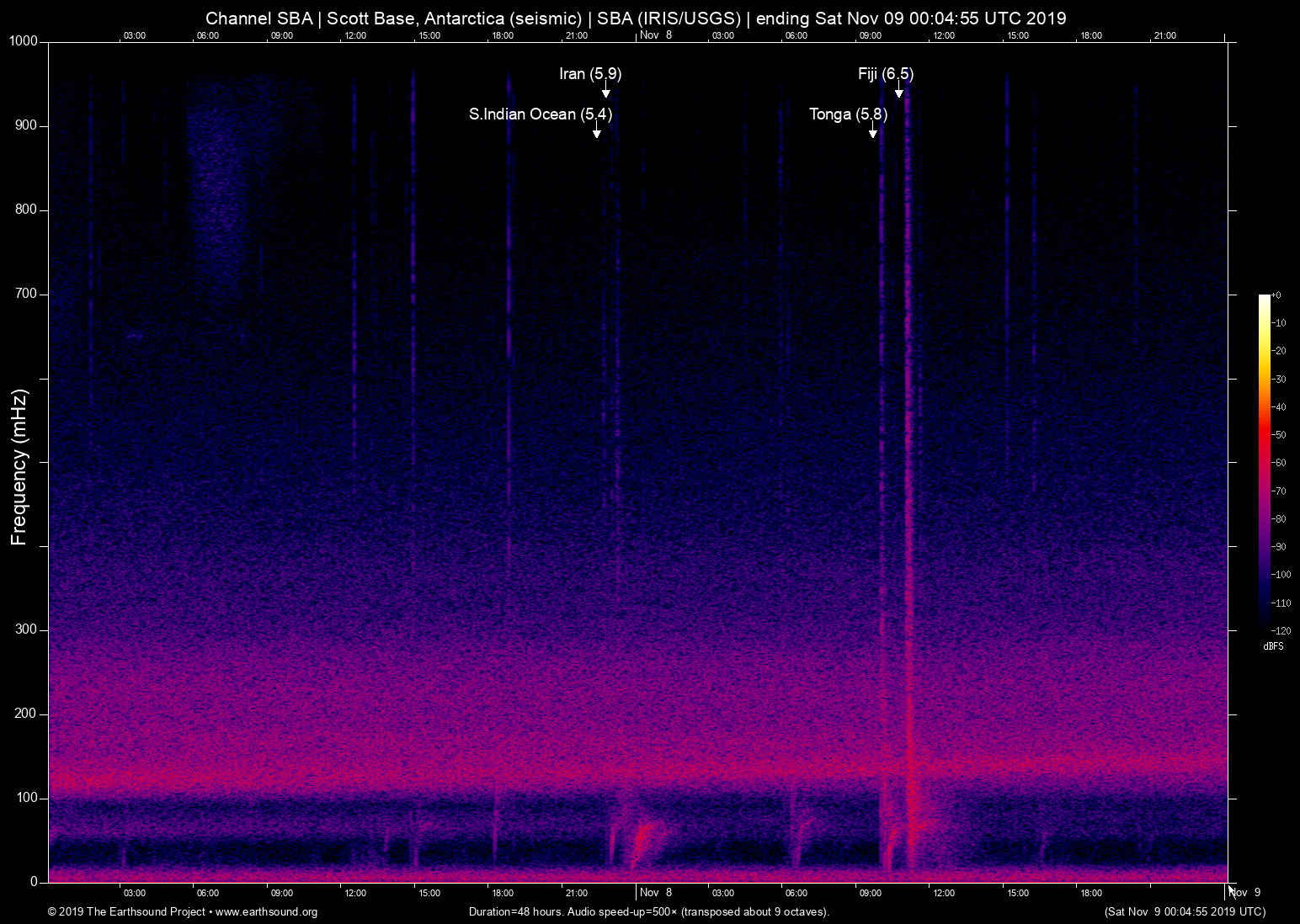
Task: Click the dBFS color scale bar
Action: (1264, 461)
